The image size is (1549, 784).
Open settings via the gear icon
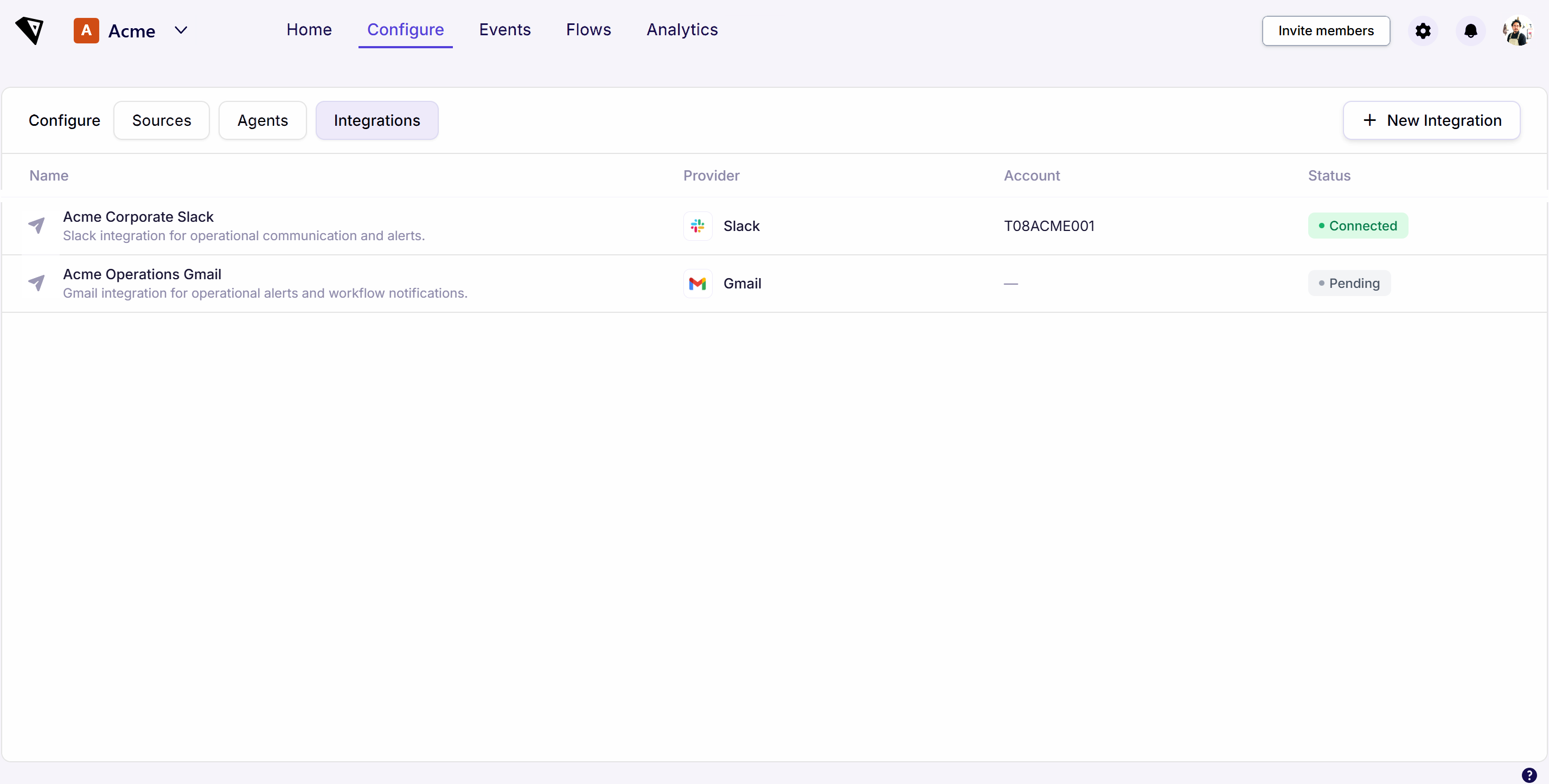1422,31
